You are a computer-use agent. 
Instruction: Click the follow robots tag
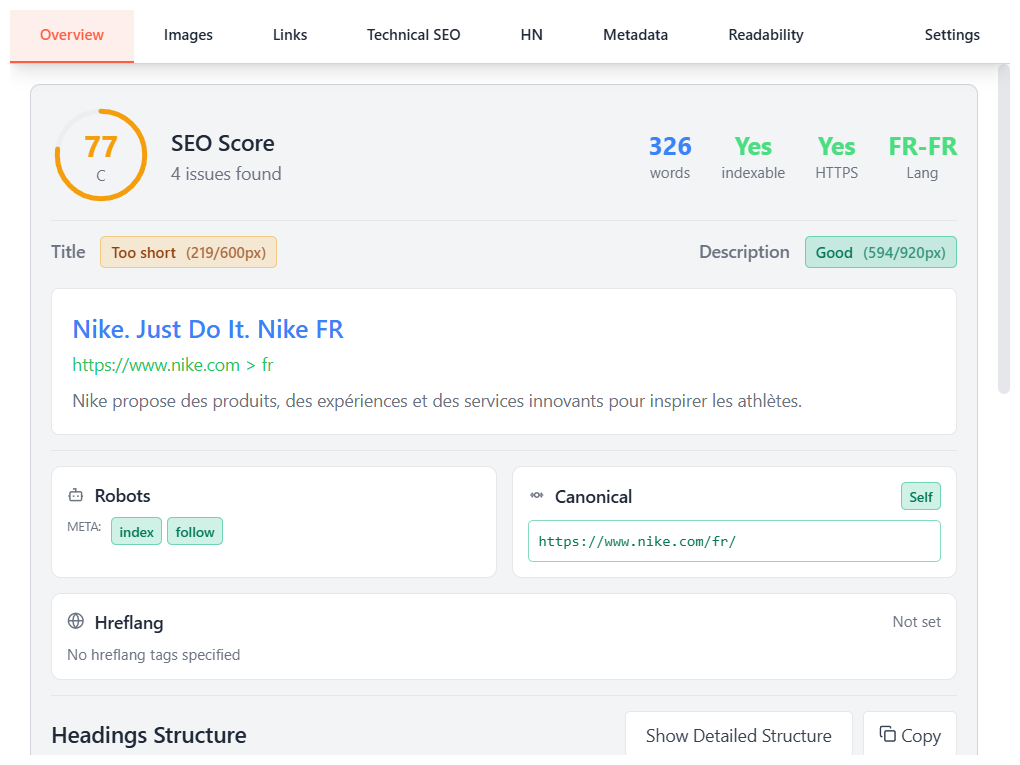pyautogui.click(x=195, y=531)
